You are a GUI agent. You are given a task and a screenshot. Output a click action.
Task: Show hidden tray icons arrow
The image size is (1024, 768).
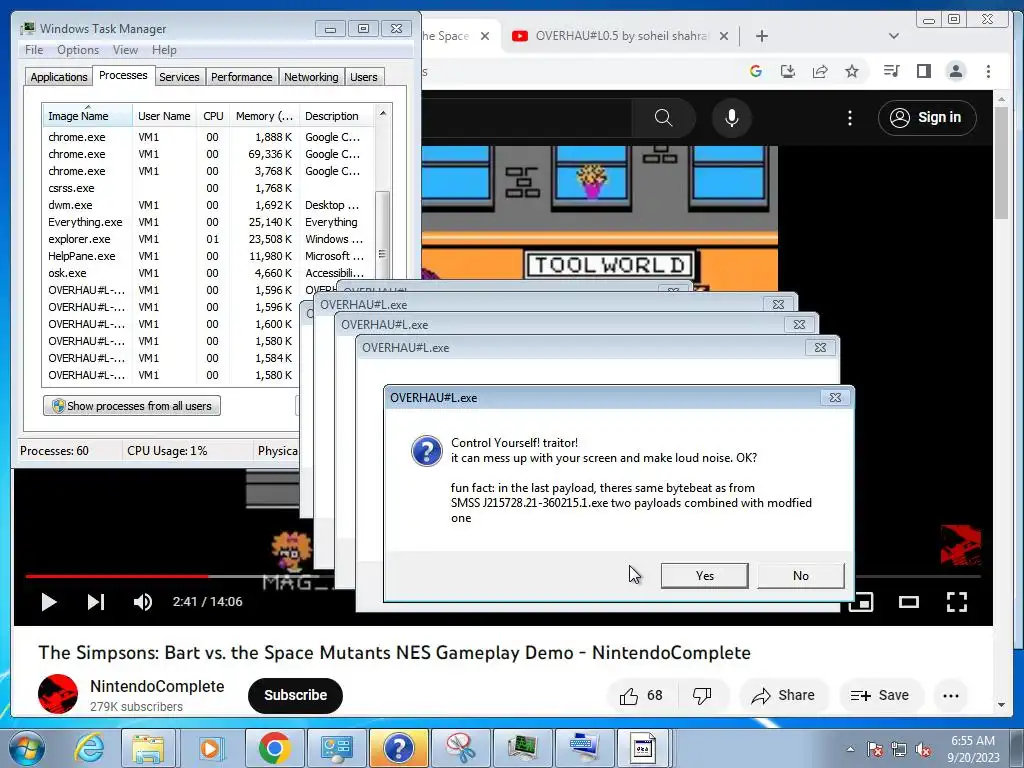tap(850, 749)
